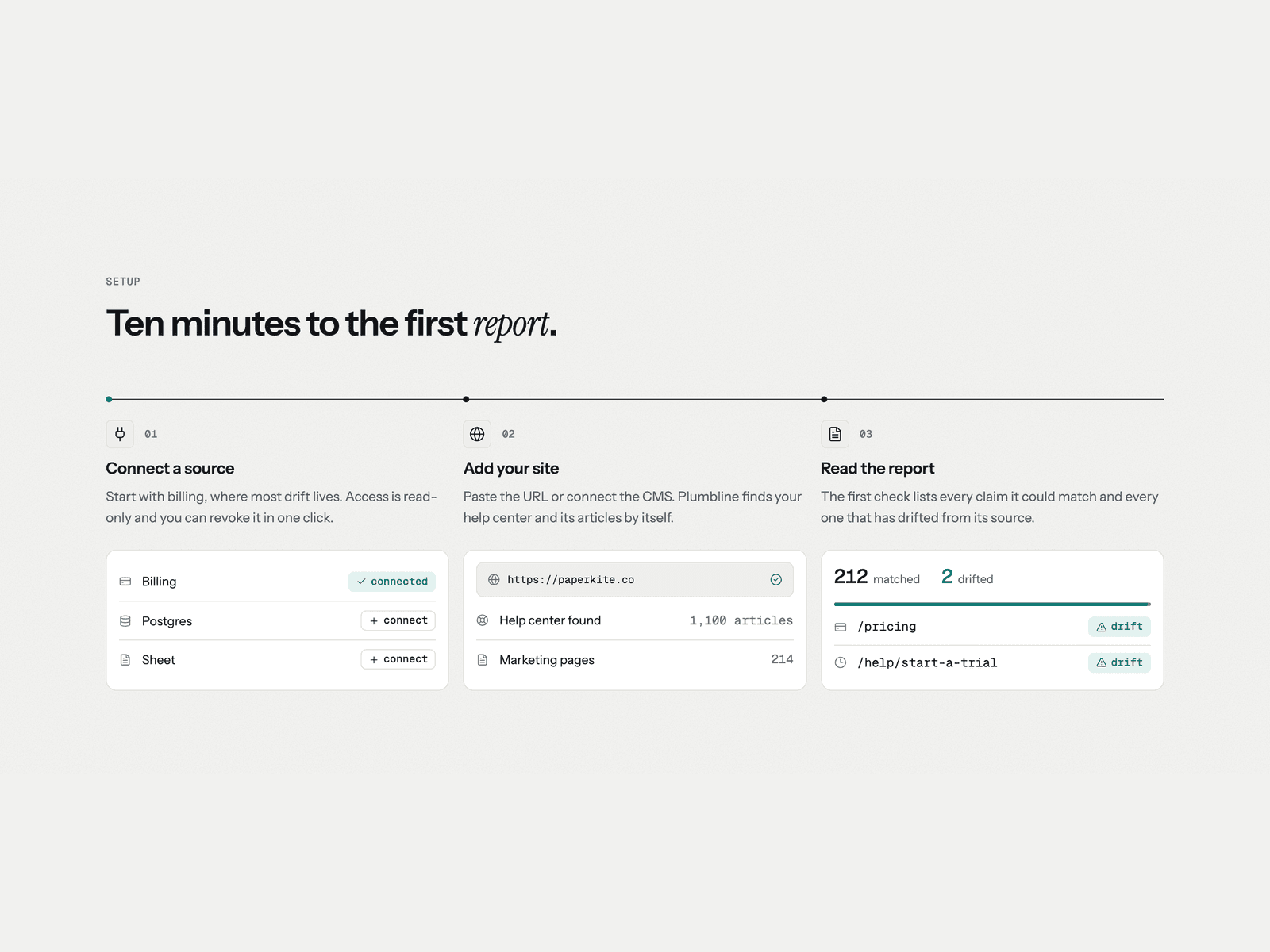The height and width of the screenshot is (952, 1270).
Task: Click the plug icon for step 01
Action: pos(120,434)
